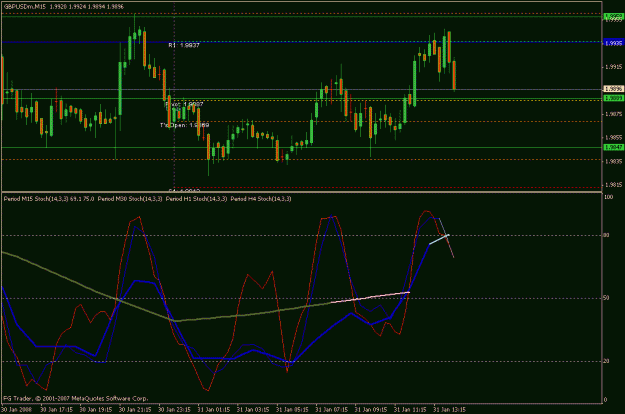Image resolution: width=625 pixels, height=414 pixels.
Task: Click the 30 Jan 23:15 time label
Action: click(175, 410)
